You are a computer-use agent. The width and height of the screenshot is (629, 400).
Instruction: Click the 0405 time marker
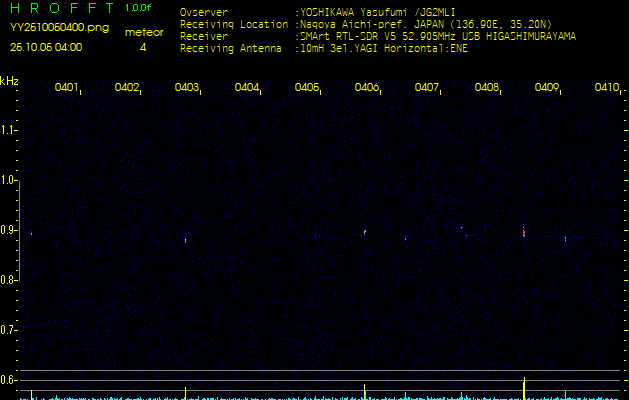click(x=306, y=87)
